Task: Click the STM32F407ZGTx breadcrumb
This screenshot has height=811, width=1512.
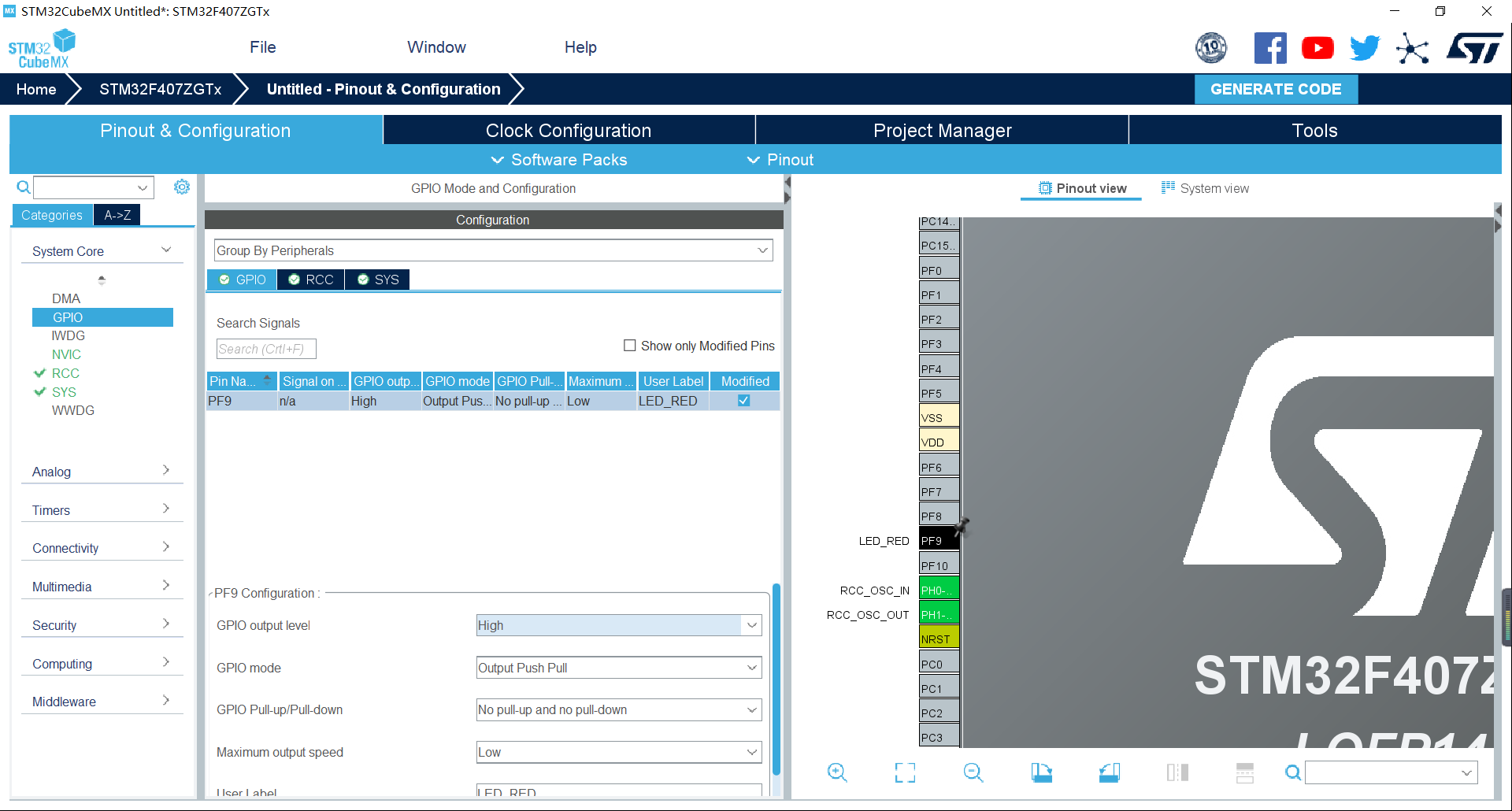Action: point(161,89)
